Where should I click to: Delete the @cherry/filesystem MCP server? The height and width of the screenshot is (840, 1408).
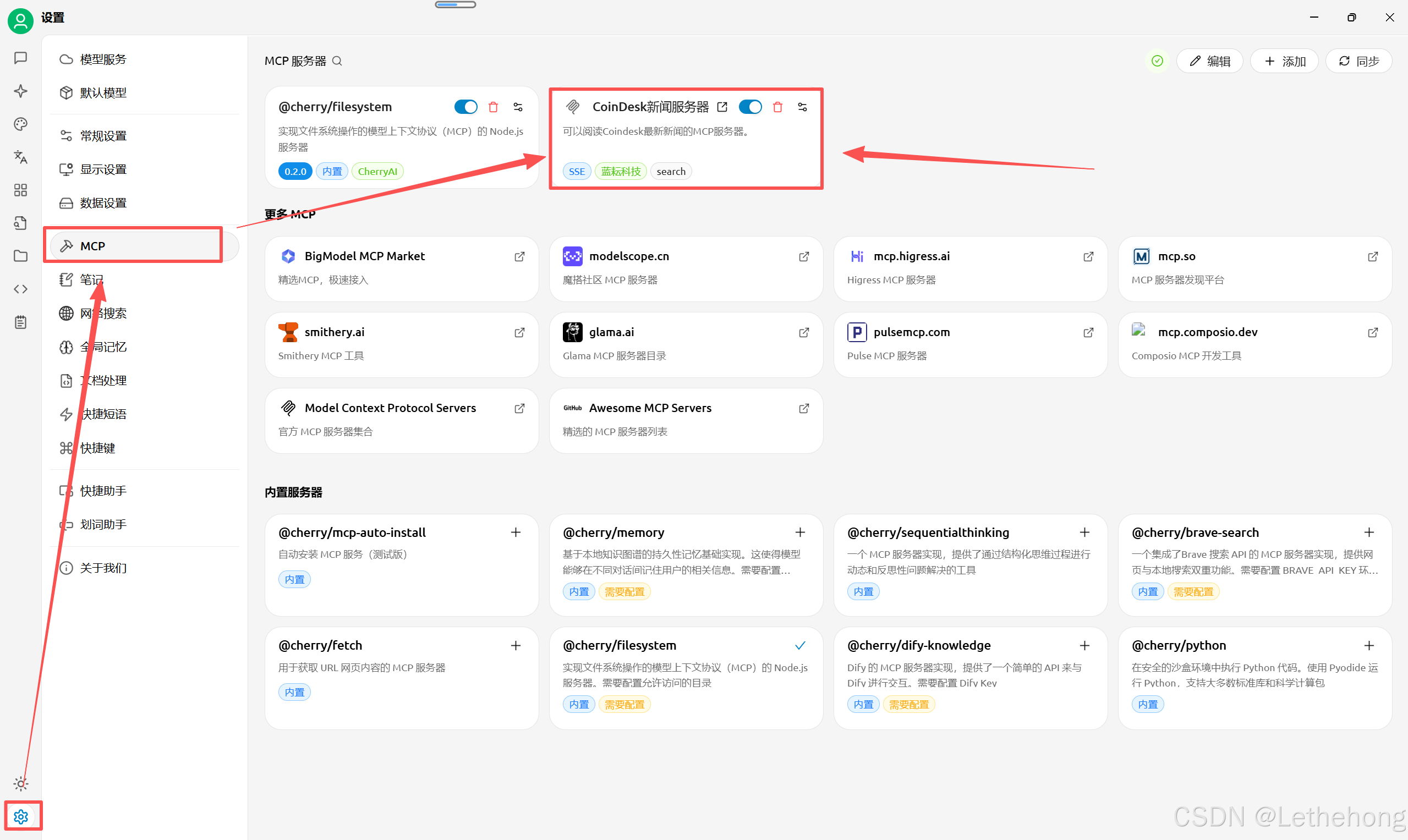point(493,107)
